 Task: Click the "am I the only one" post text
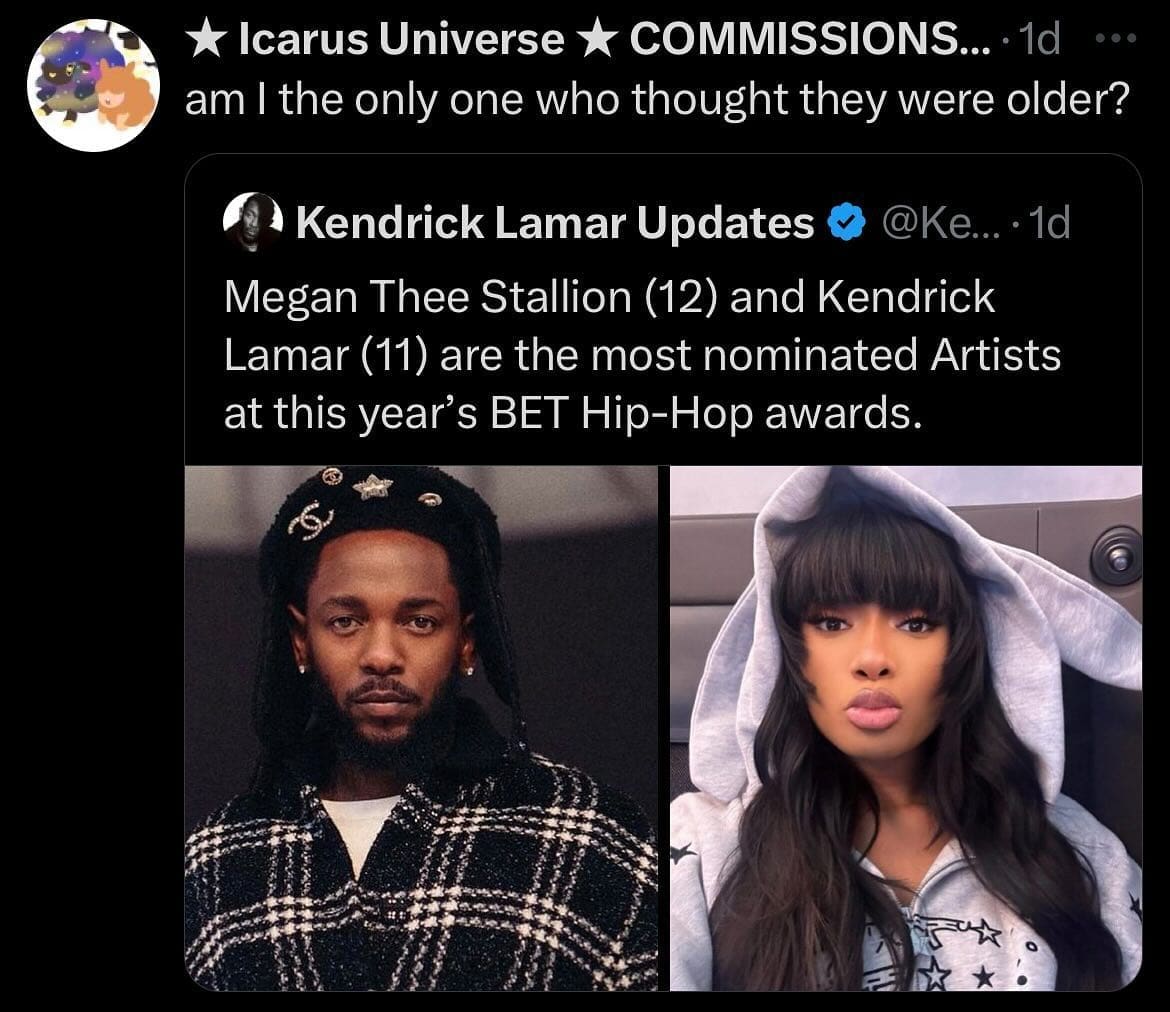(400, 103)
